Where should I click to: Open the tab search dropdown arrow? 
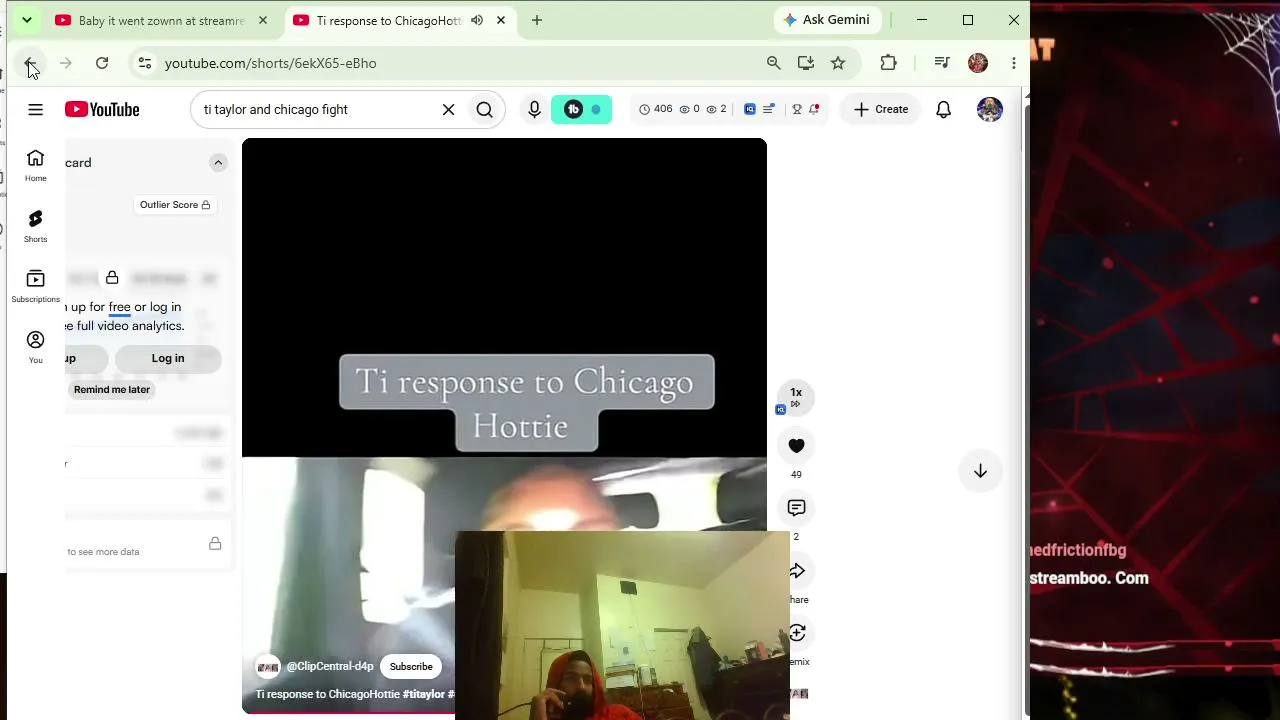(x=27, y=20)
